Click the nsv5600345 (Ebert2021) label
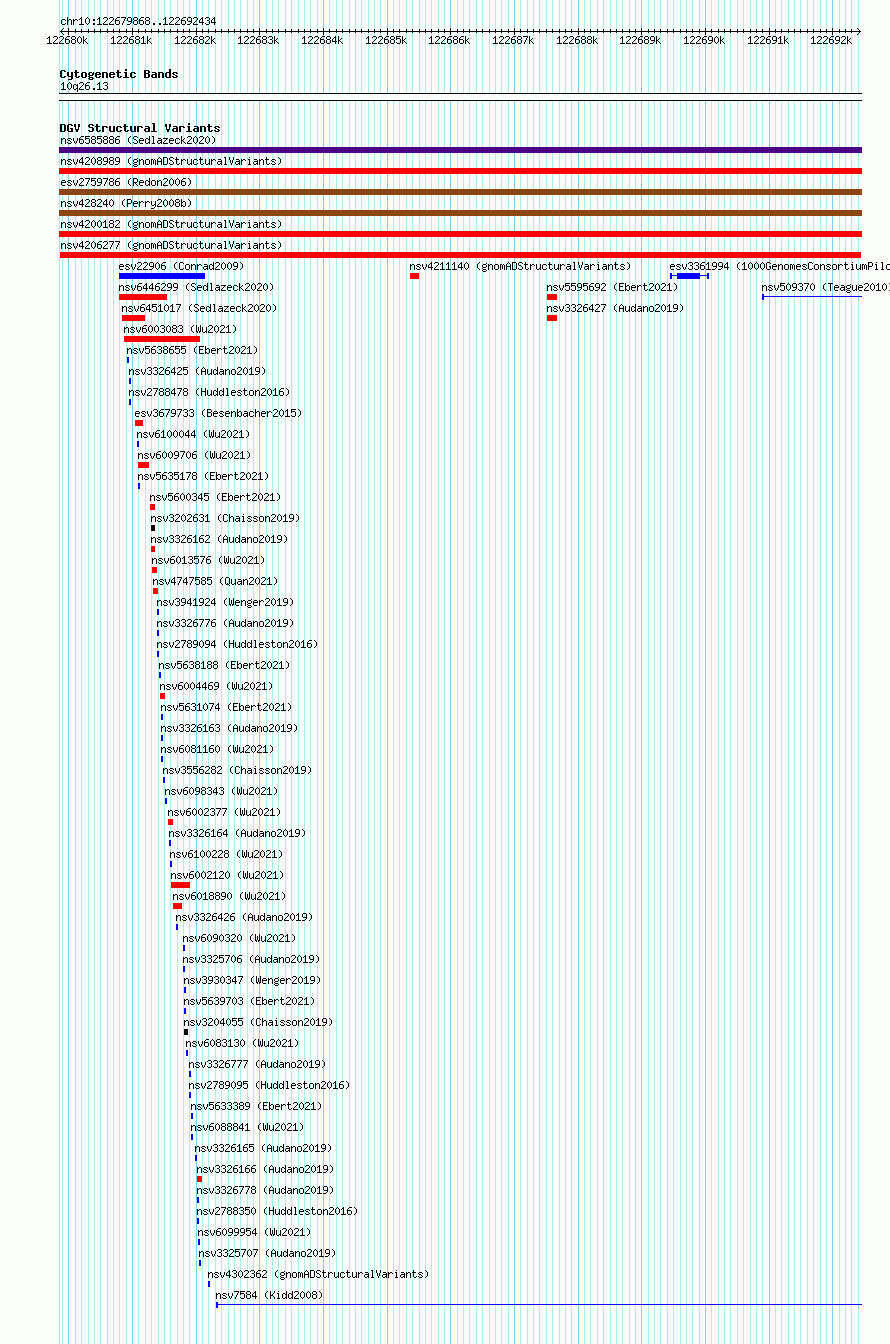The height and width of the screenshot is (1344, 890). pyautogui.click(x=215, y=497)
